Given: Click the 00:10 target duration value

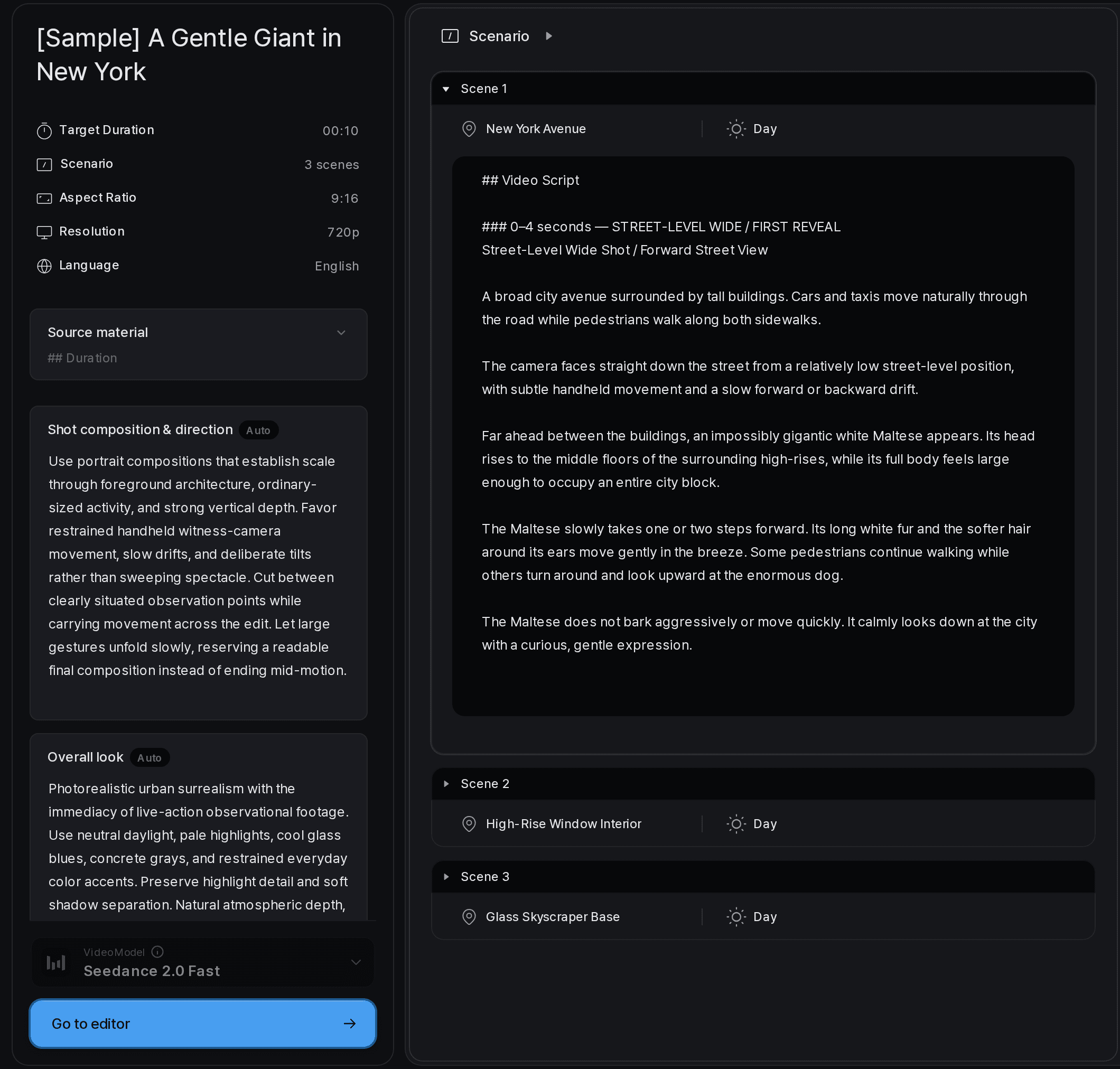Looking at the screenshot, I should point(340,131).
